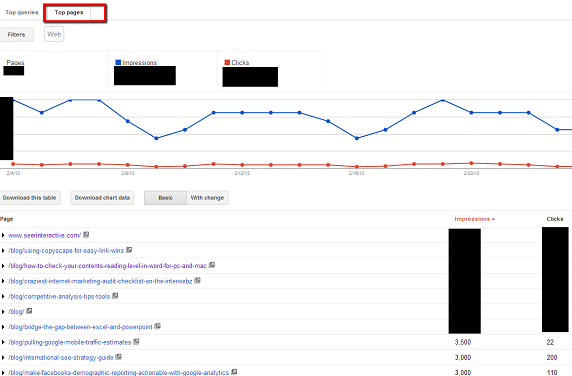Expand the /blog/ row triangle
Image resolution: width=572 pixels, height=376 pixels.
(x=3, y=312)
